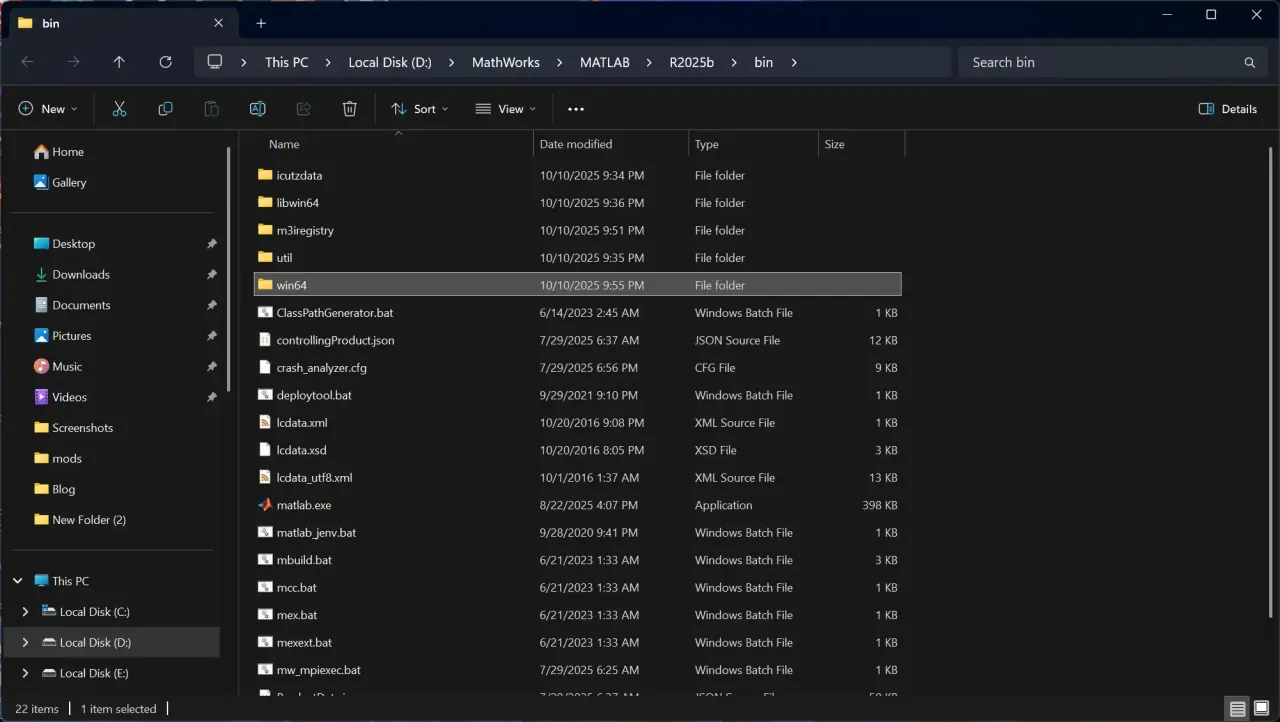Click the Refresh icon beside address bar
The image size is (1280, 722).
166,62
